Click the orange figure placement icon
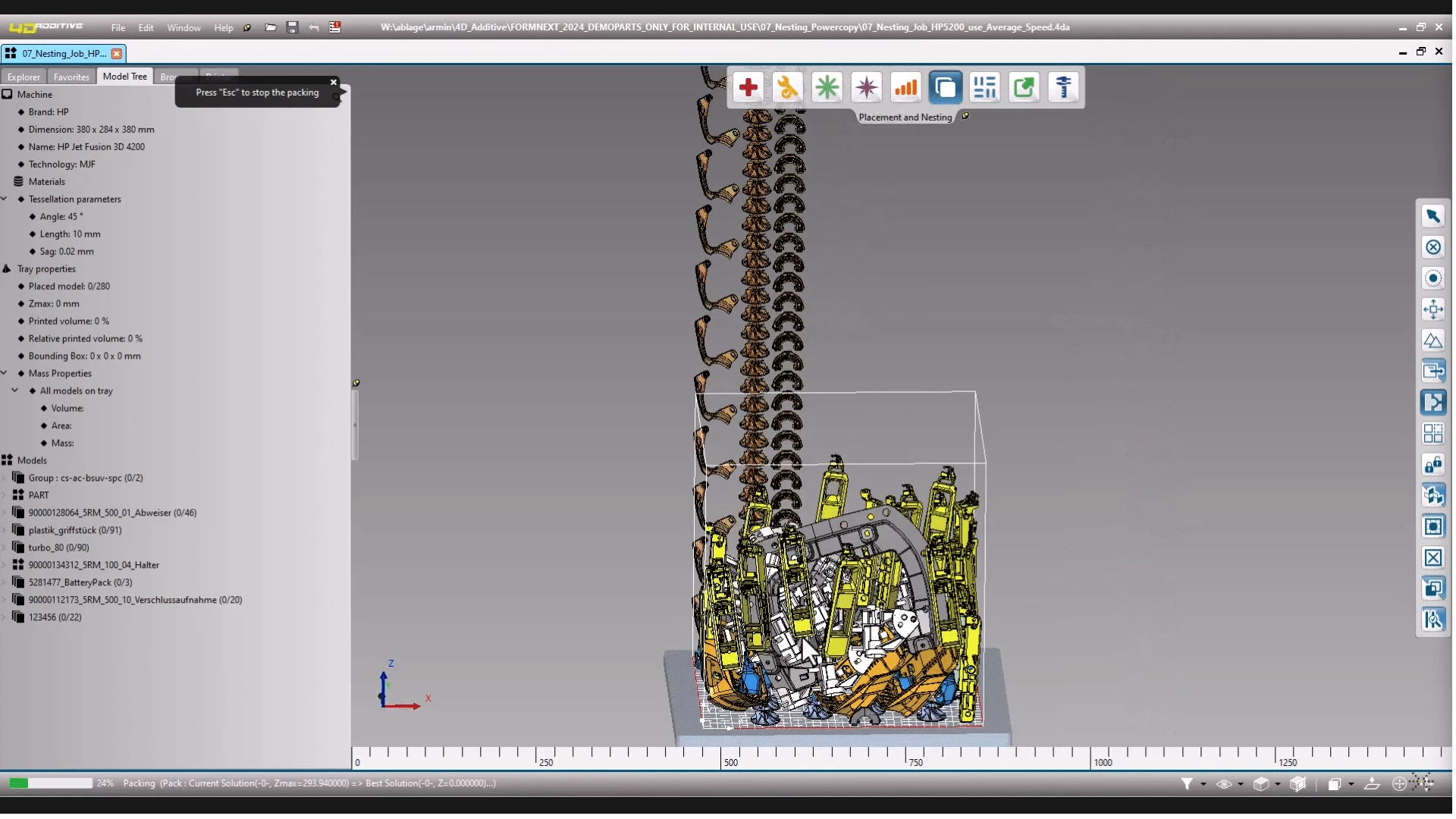Viewport: 1456px width, 819px height. [x=787, y=87]
